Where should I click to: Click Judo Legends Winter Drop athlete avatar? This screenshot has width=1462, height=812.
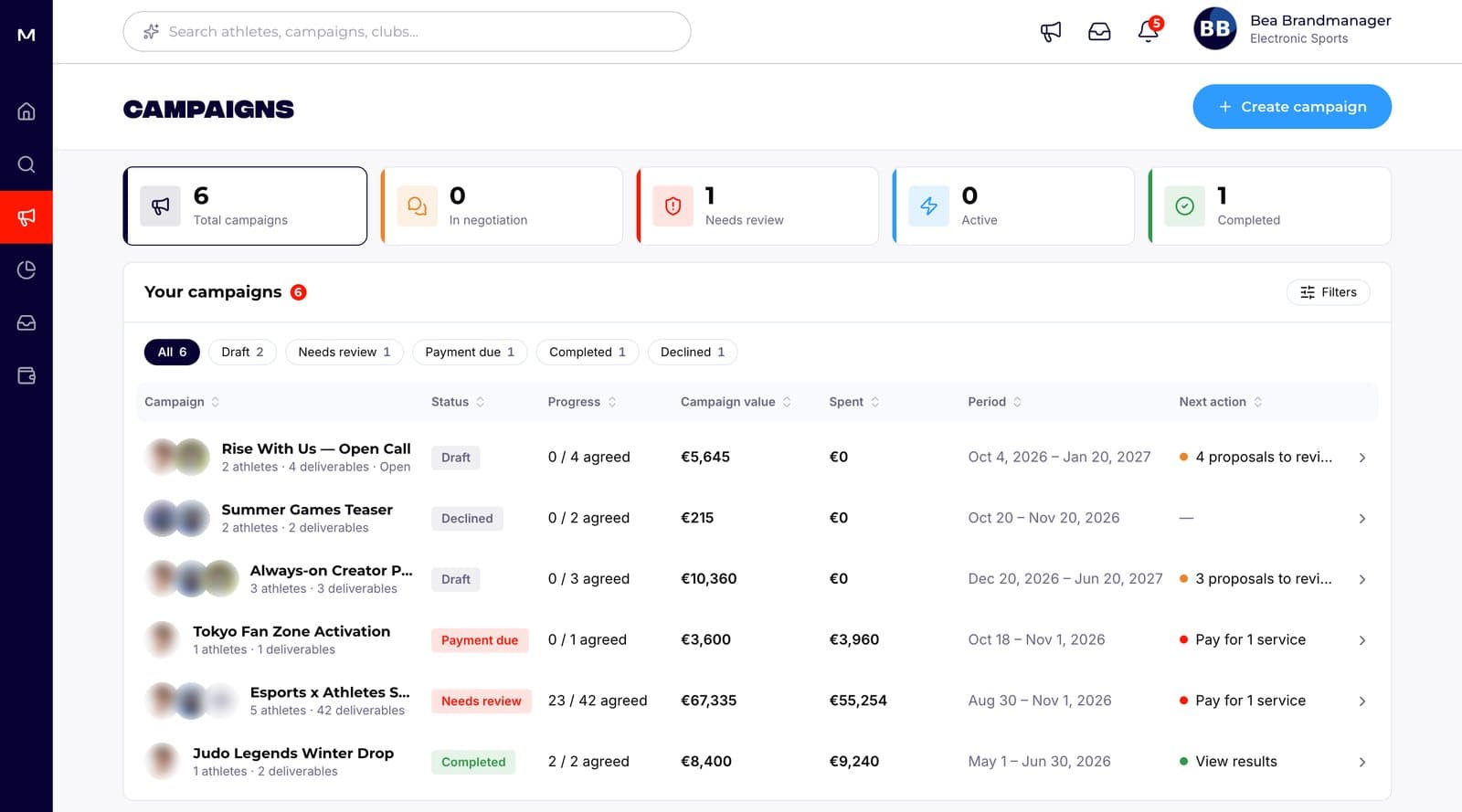(x=163, y=762)
